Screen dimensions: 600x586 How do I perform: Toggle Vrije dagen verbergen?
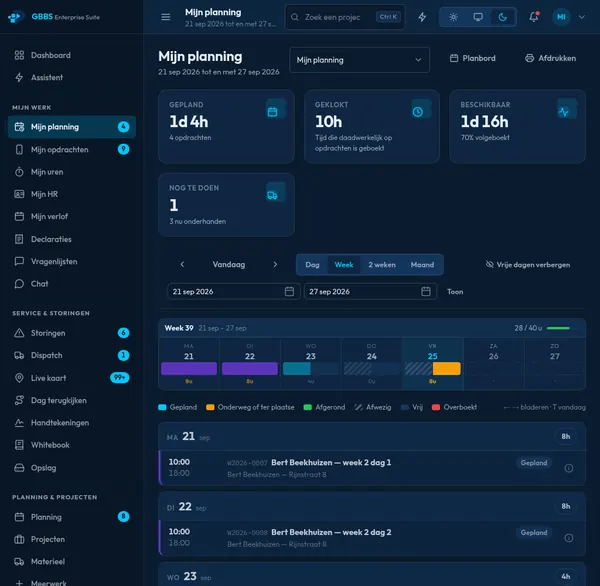(x=528, y=264)
